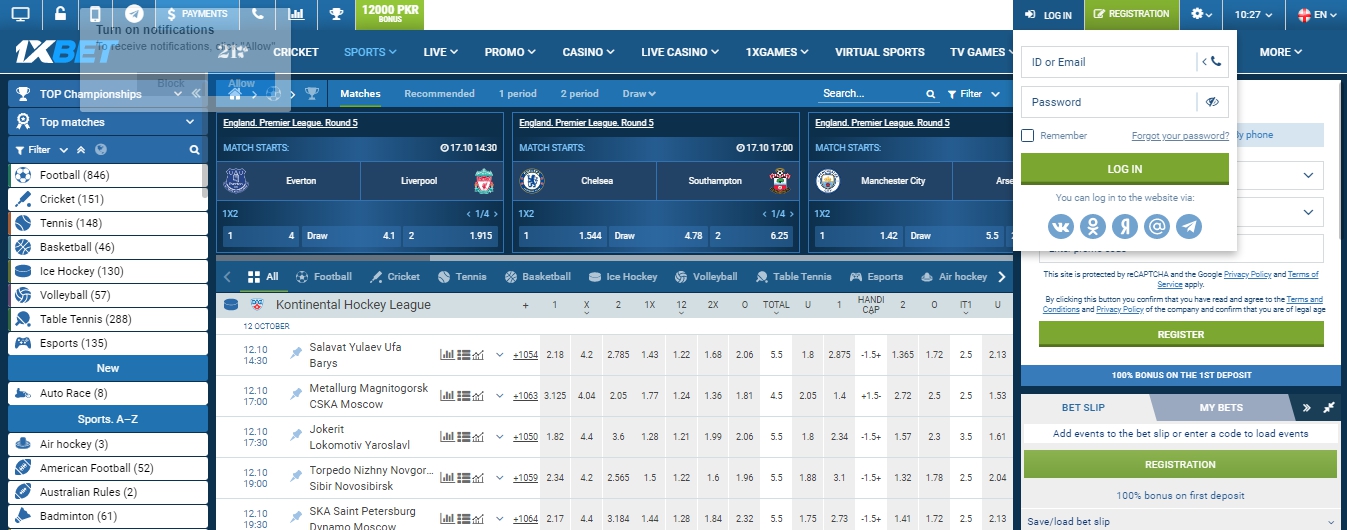Image resolution: width=1347 pixels, height=530 pixels.
Task: Click the double arrow icon beside My Bets
Action: pyautogui.click(x=1306, y=408)
